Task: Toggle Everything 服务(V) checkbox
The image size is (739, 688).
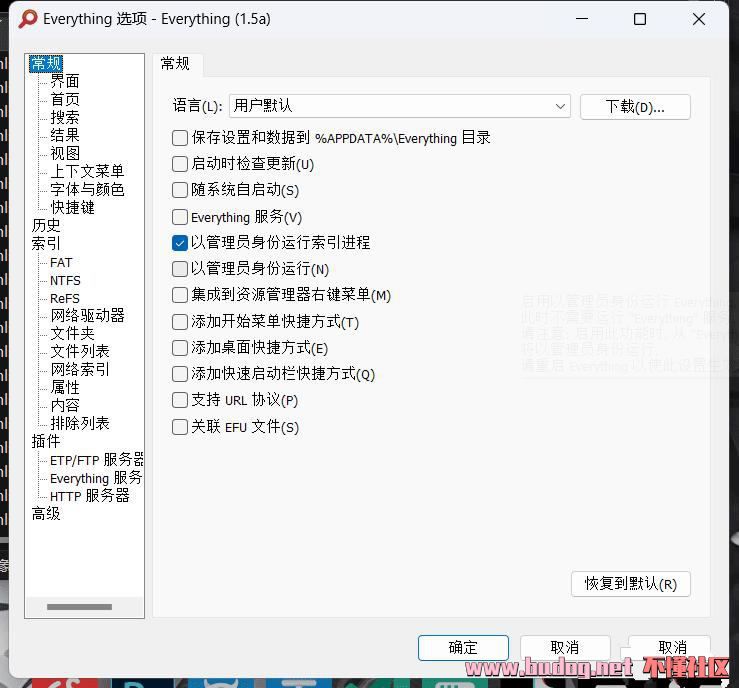Action: coord(180,217)
